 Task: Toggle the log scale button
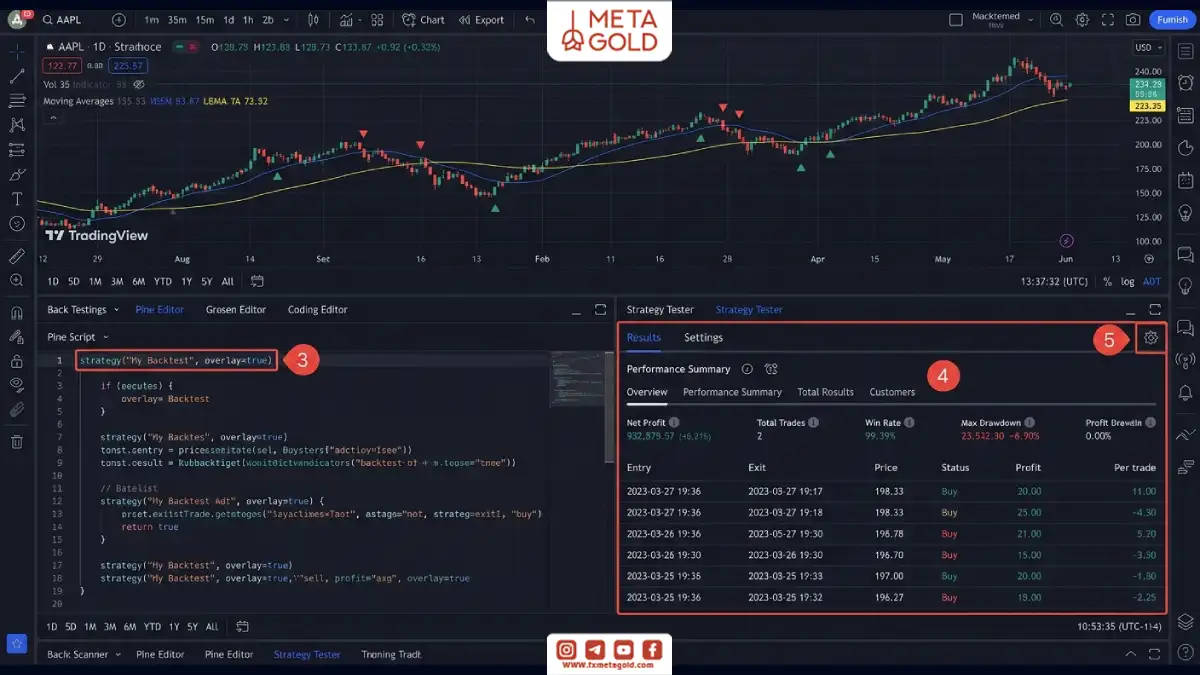coord(1127,282)
